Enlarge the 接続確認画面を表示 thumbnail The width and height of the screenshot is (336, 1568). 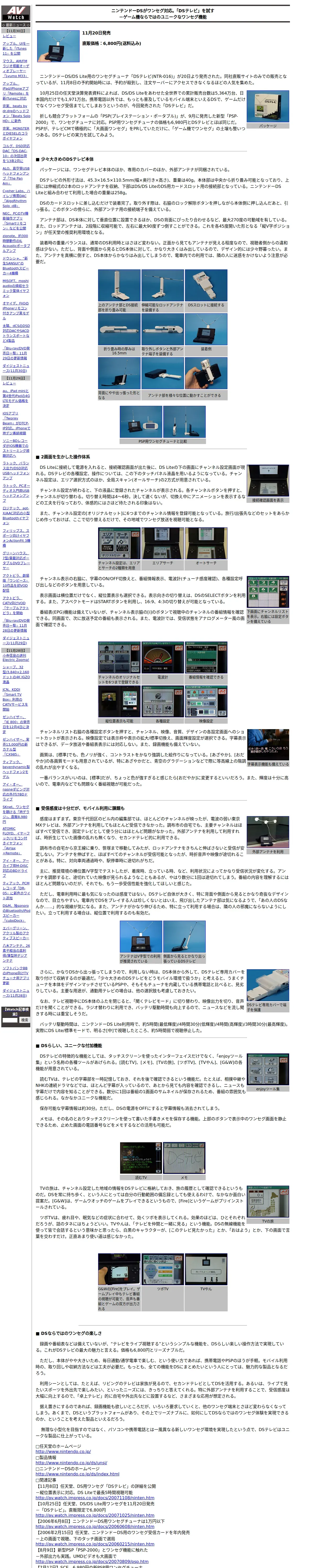click(268, 481)
